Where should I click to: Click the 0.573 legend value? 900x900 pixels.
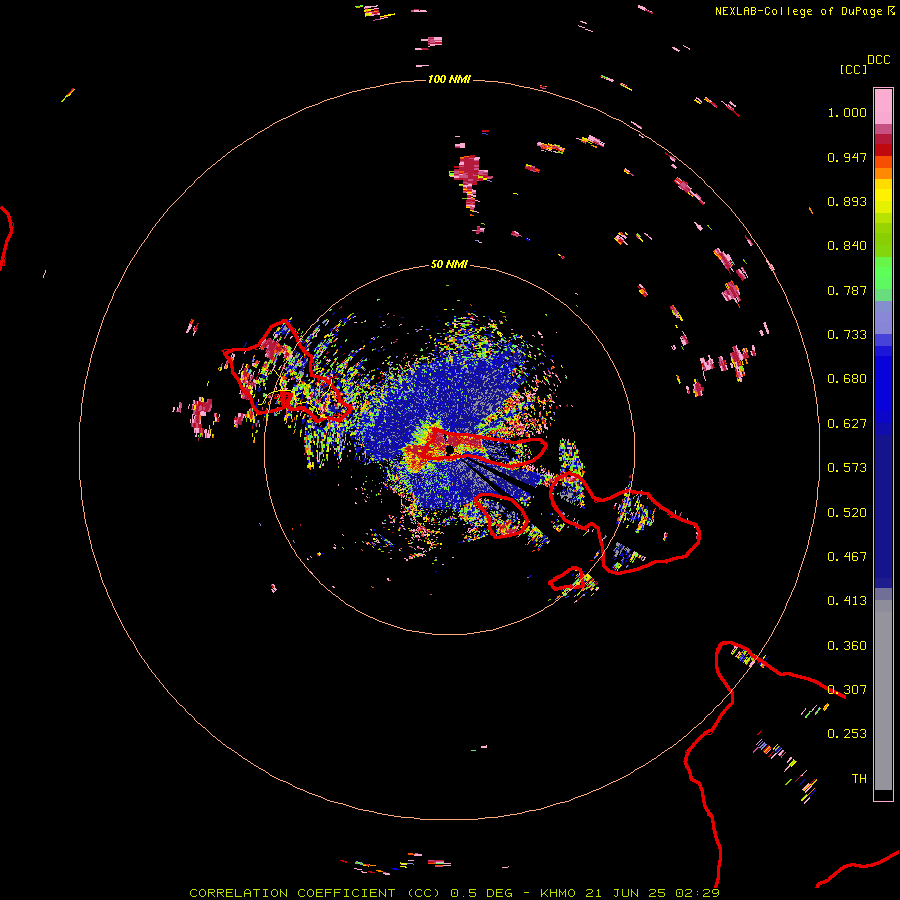847,468
